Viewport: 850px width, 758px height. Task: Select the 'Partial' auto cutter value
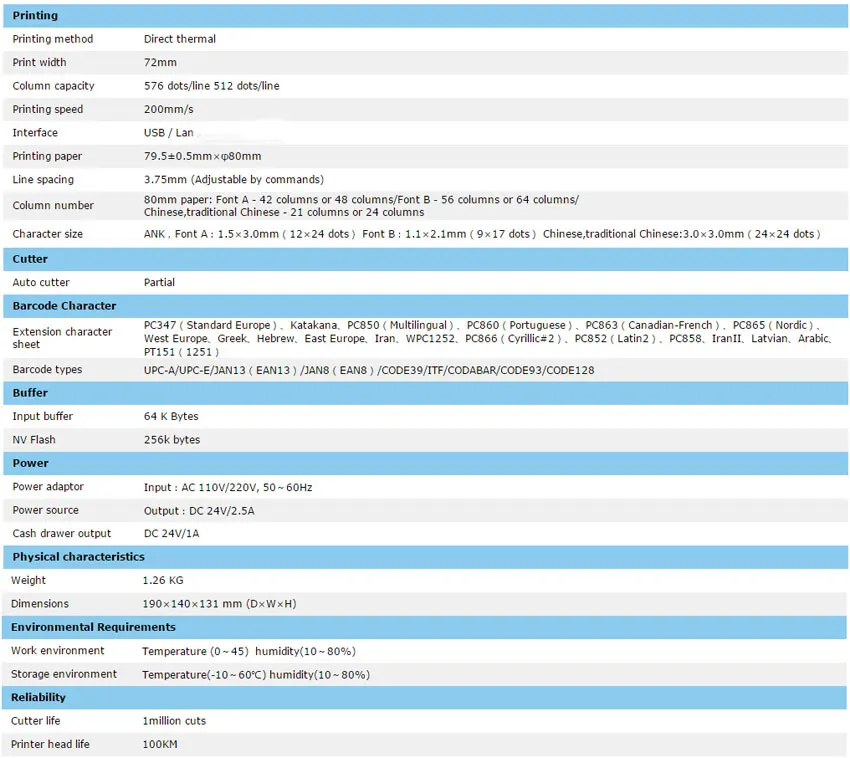point(159,282)
